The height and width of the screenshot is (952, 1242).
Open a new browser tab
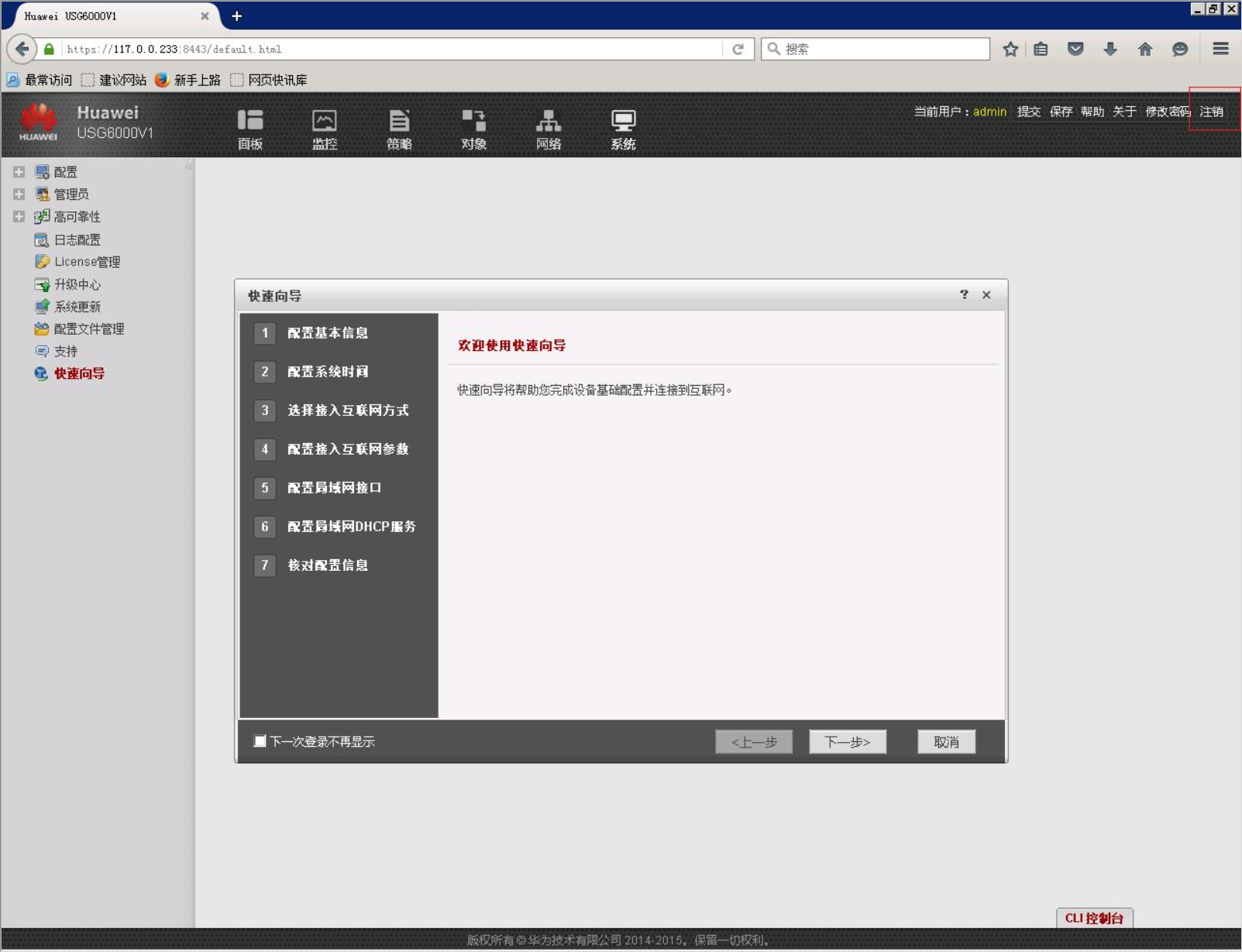click(237, 15)
